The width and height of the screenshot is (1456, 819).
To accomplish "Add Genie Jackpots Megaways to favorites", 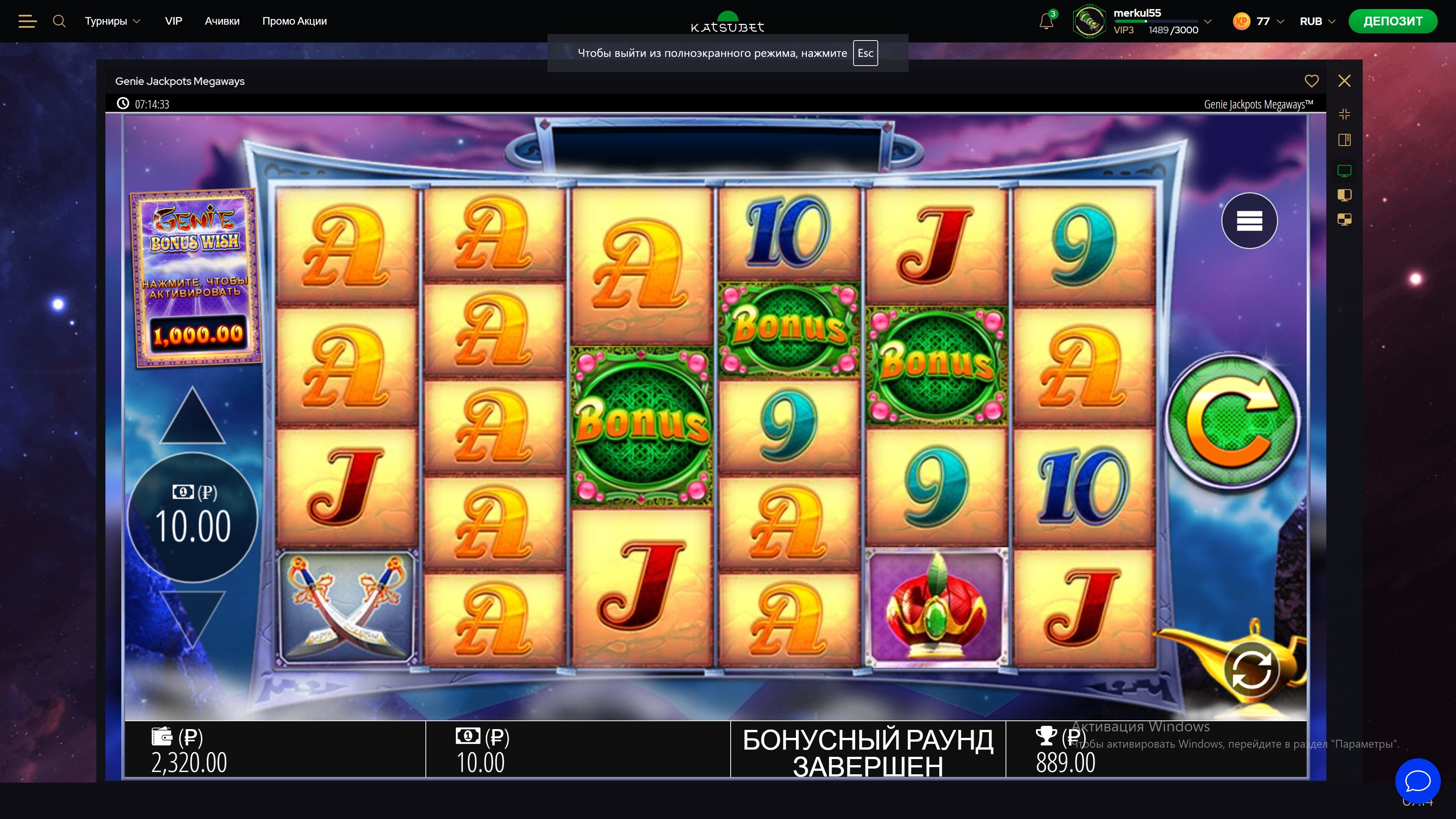I will pos(1311,81).
